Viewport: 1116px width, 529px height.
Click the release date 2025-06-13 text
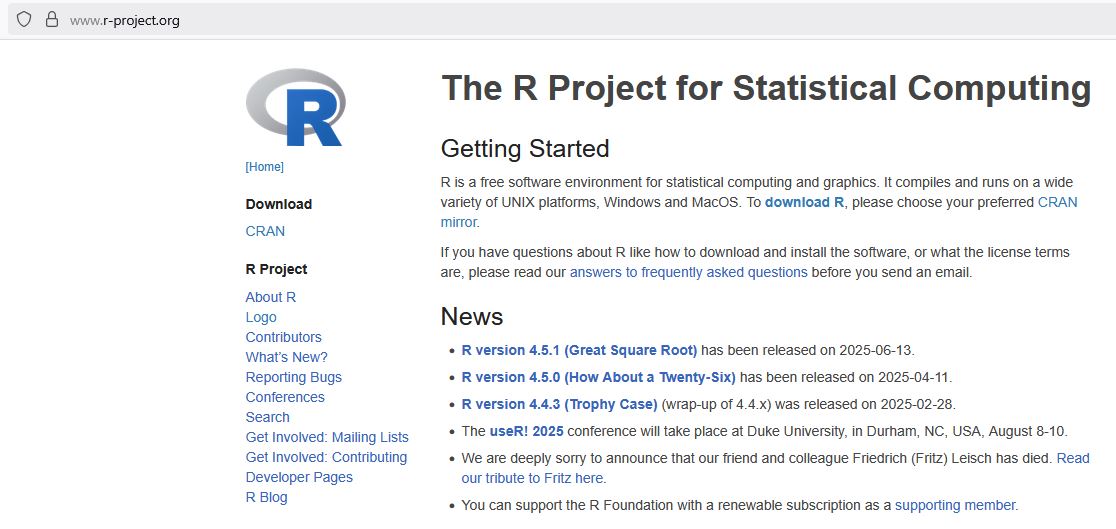[875, 350]
